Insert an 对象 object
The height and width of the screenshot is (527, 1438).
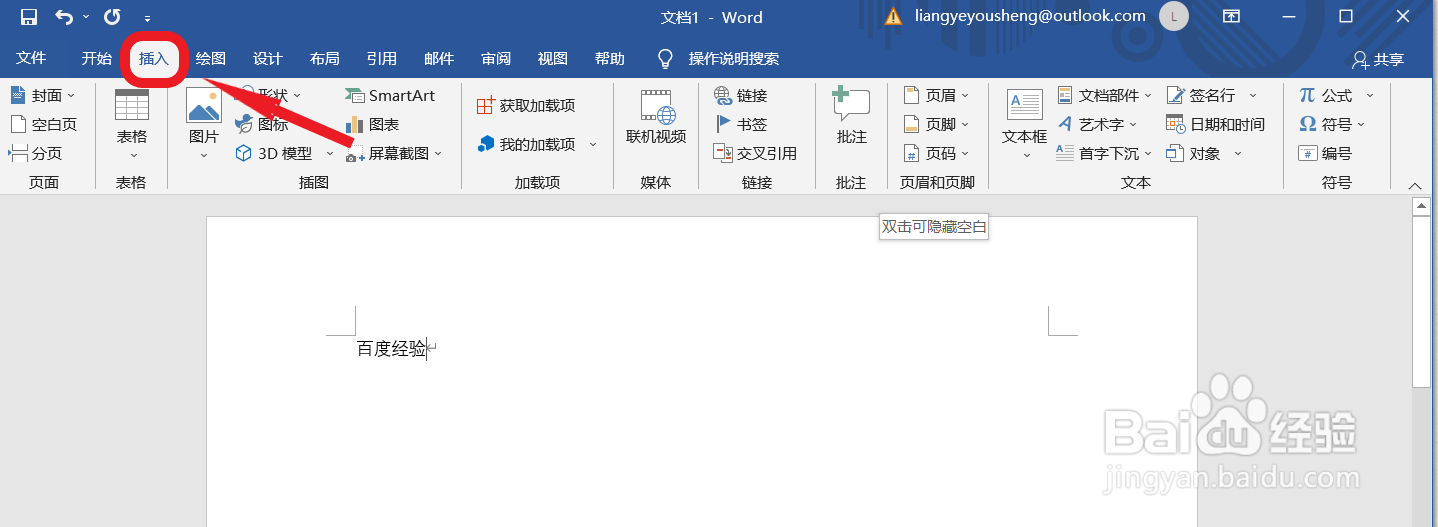point(1194,153)
